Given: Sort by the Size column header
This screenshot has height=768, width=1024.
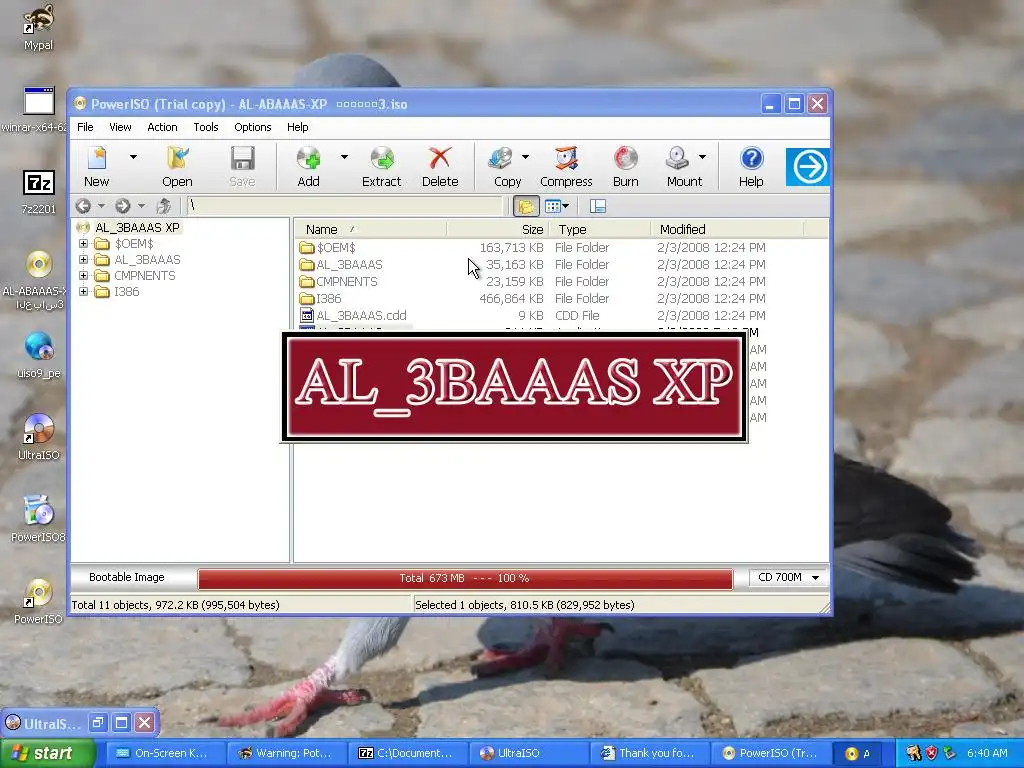Looking at the screenshot, I should point(498,229).
